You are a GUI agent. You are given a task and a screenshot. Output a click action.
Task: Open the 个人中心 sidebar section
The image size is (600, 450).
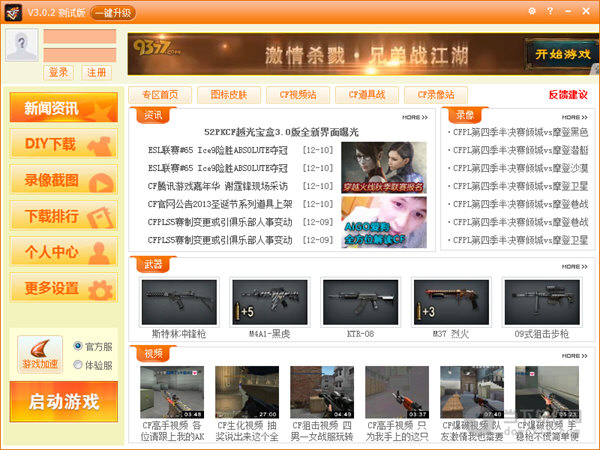[64, 251]
